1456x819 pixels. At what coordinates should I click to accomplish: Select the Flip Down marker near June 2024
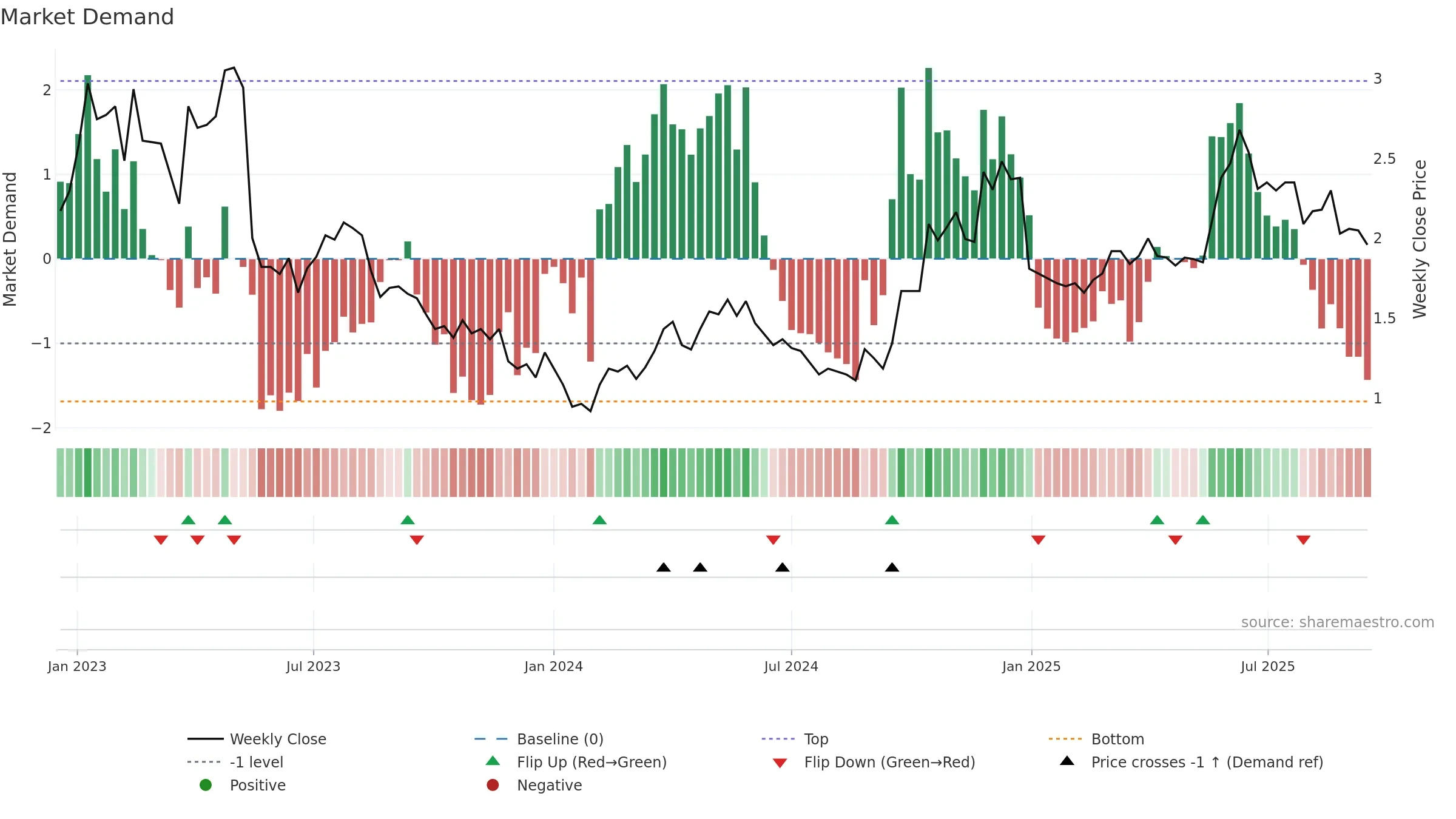tap(773, 540)
